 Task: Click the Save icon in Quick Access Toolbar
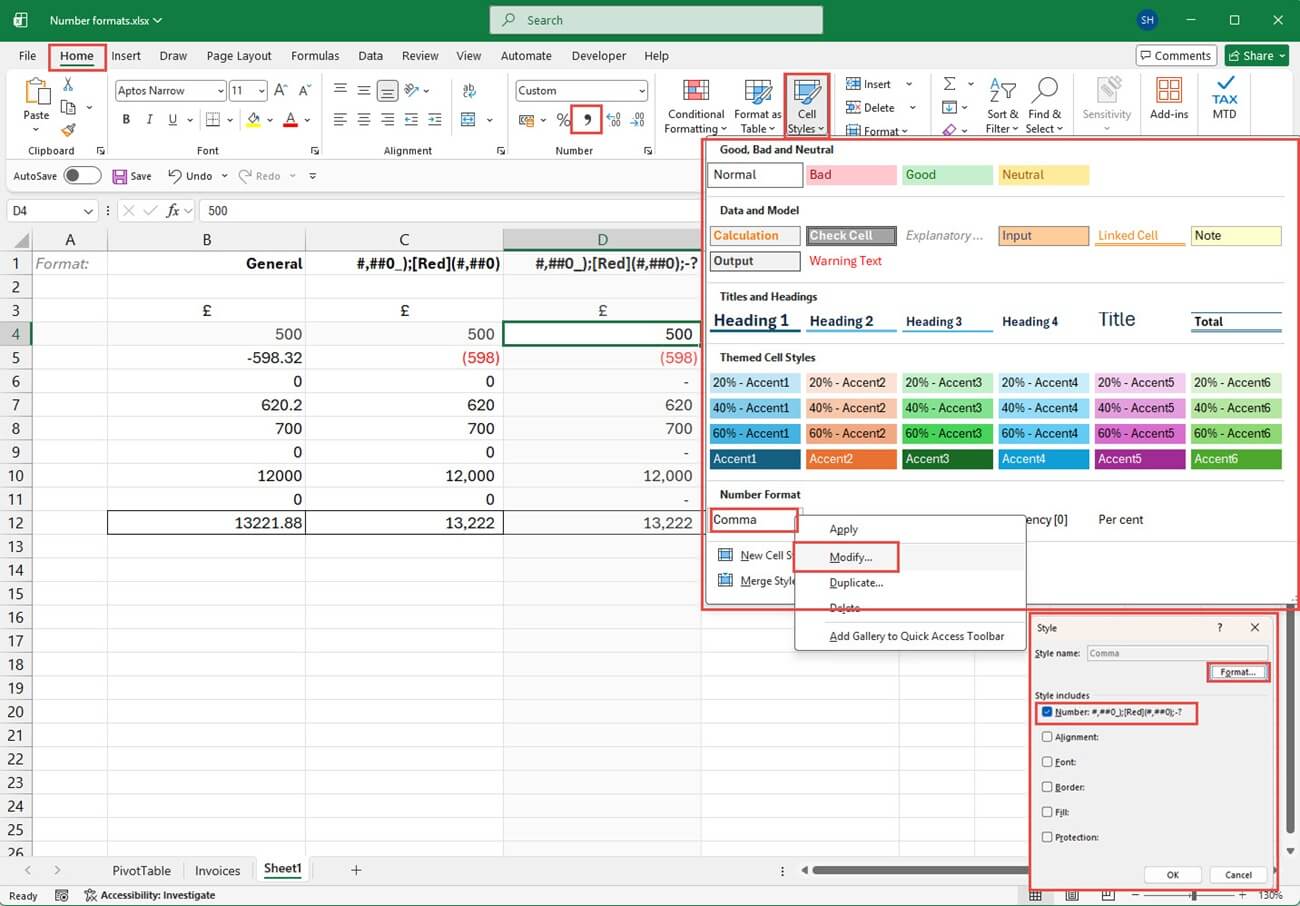tap(120, 176)
